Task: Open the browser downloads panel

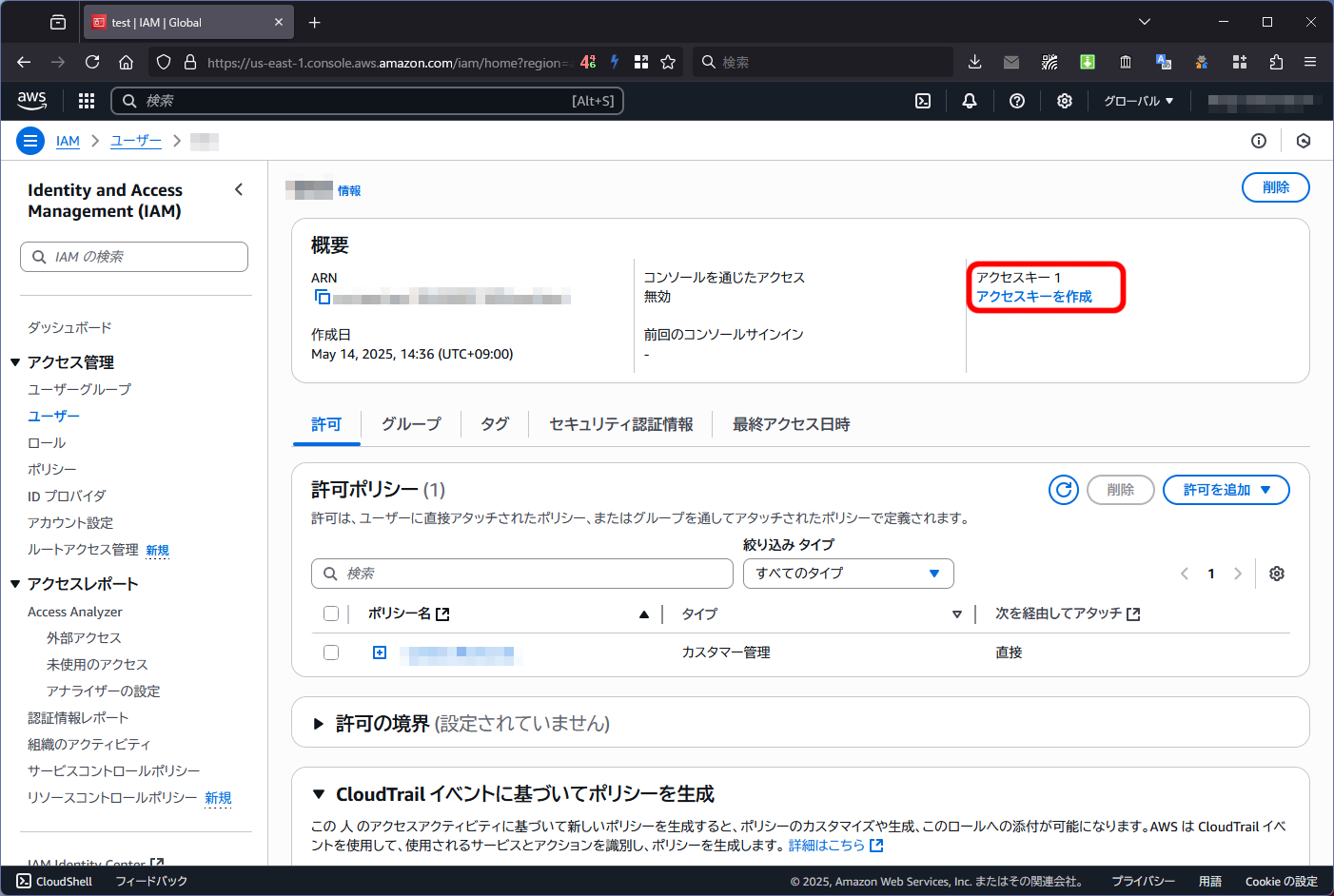Action: click(974, 62)
